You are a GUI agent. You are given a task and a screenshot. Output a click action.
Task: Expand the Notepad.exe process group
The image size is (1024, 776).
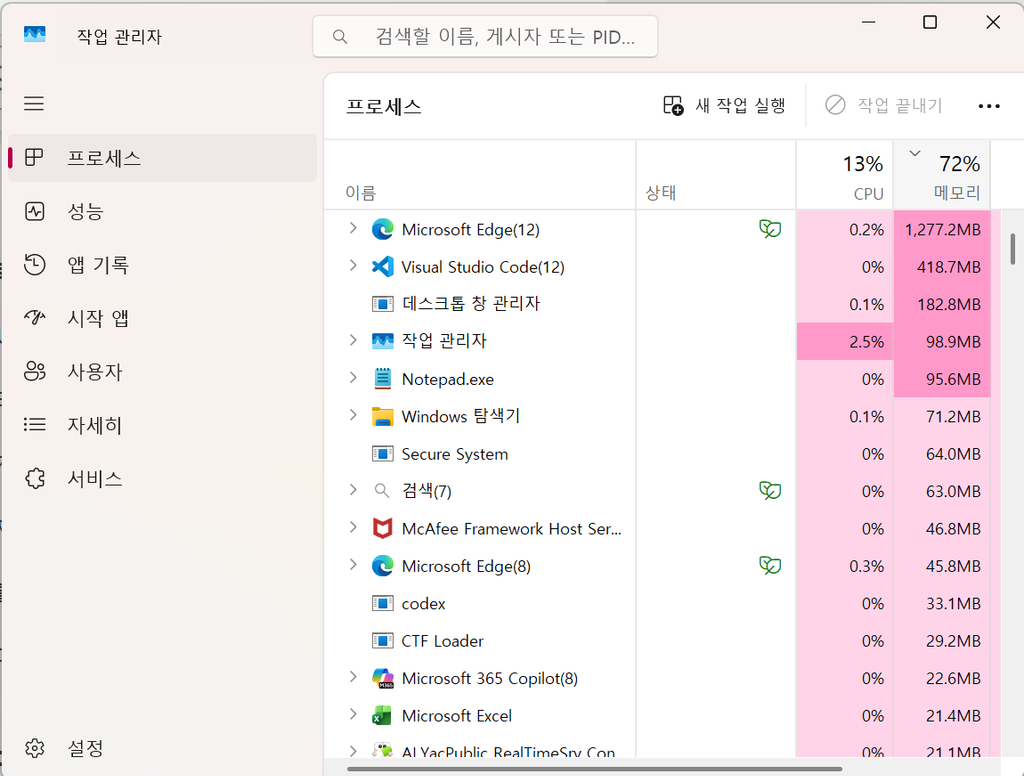tap(353, 378)
